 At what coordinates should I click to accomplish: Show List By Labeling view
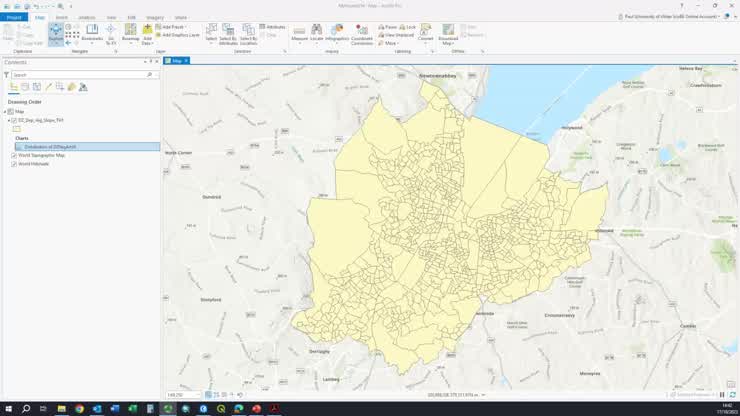tap(72, 87)
